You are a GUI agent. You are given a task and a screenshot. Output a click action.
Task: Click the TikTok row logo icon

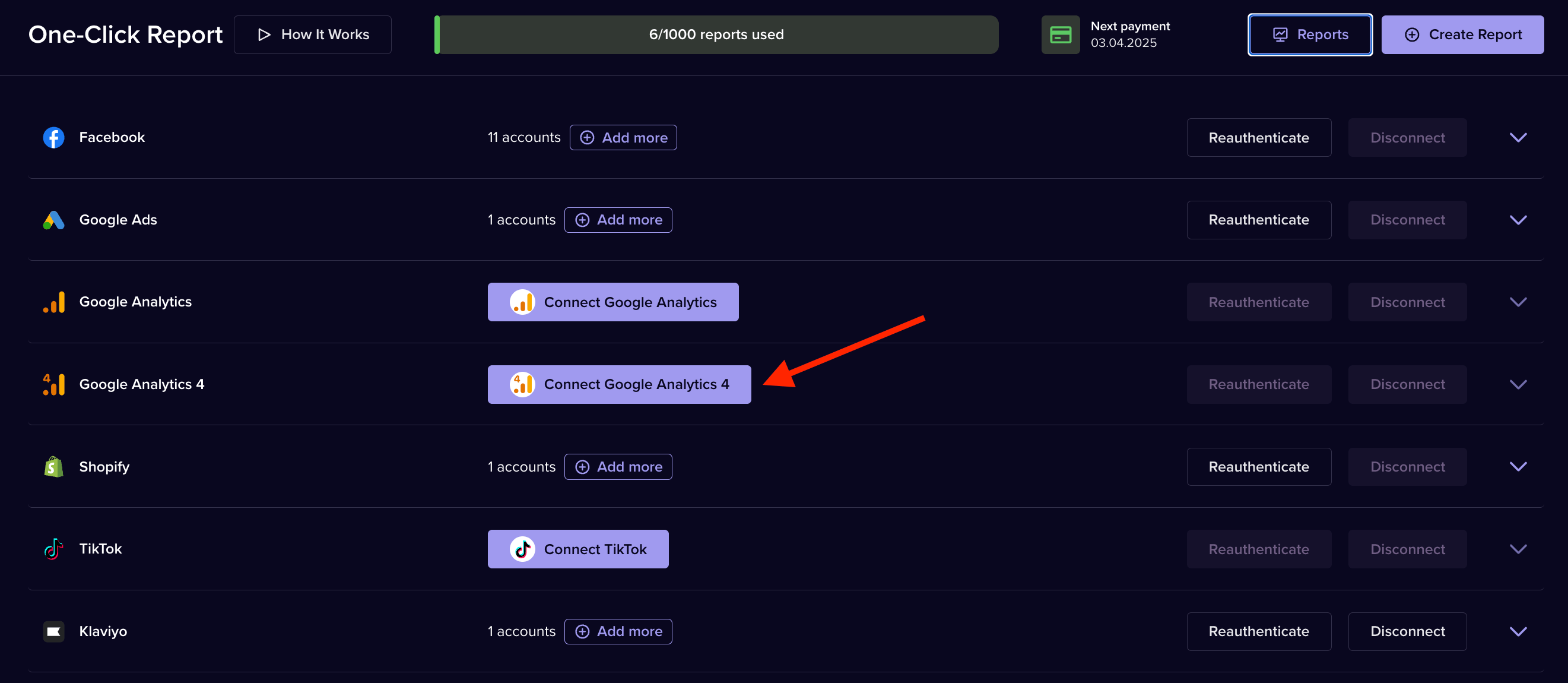pyautogui.click(x=53, y=549)
